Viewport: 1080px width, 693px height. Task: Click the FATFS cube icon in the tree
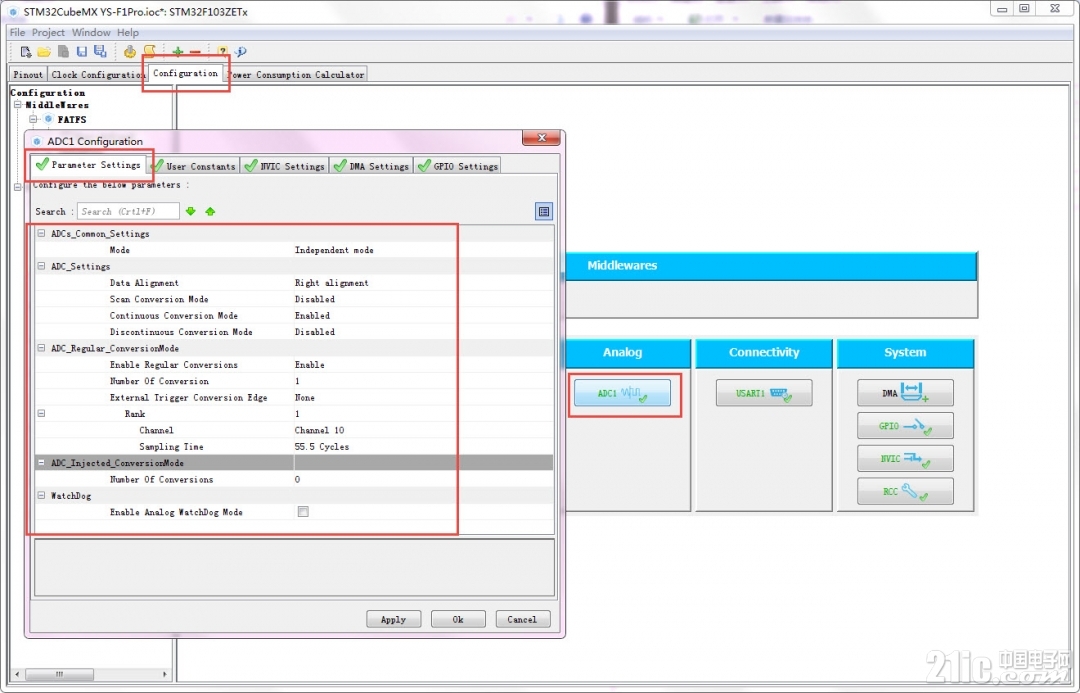48,119
